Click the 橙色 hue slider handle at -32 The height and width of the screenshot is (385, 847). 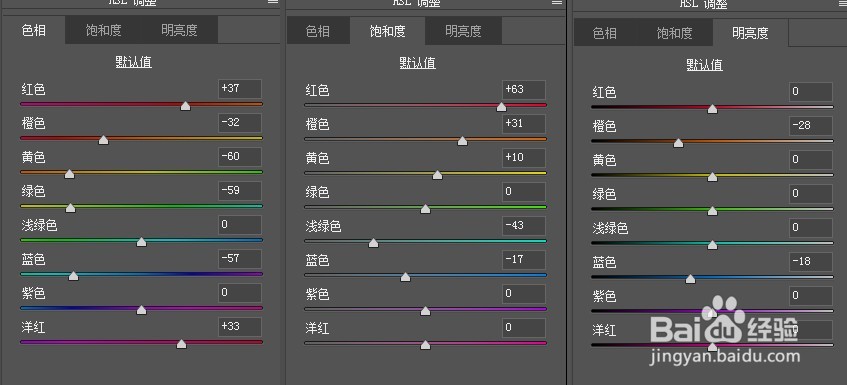[103, 140]
